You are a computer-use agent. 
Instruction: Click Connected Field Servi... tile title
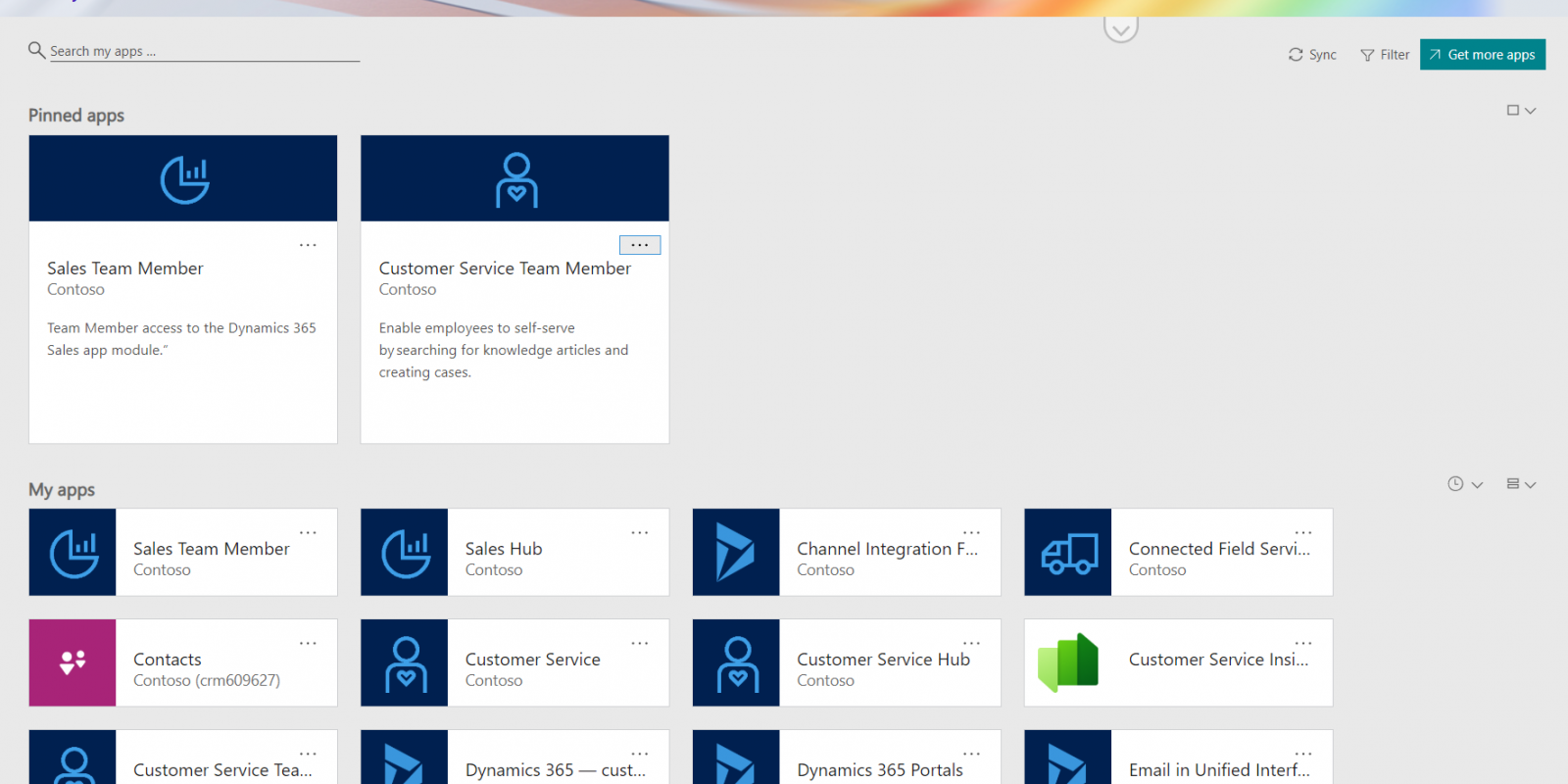(x=1219, y=549)
